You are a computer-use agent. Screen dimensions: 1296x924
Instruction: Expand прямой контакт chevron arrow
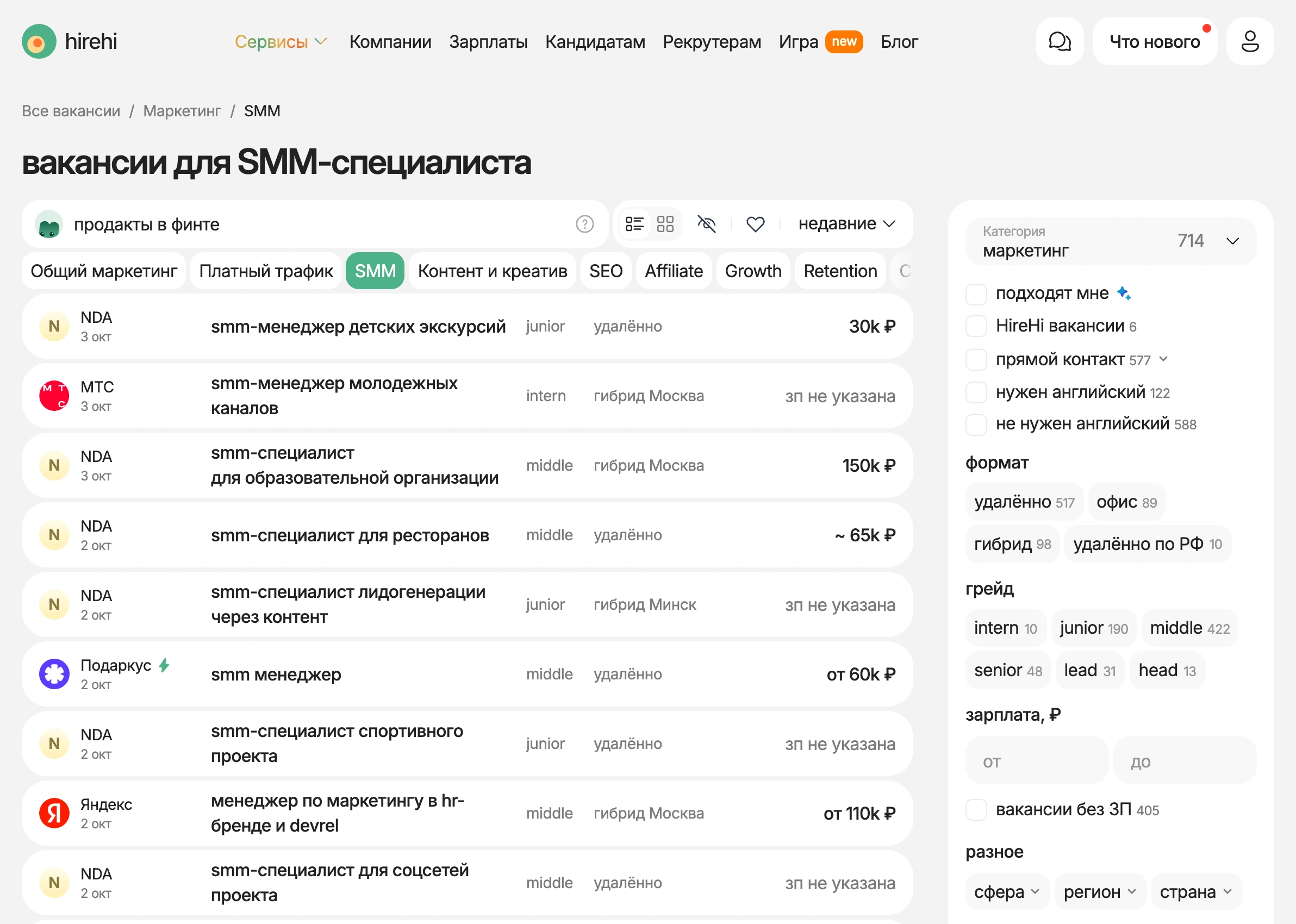1163,359
